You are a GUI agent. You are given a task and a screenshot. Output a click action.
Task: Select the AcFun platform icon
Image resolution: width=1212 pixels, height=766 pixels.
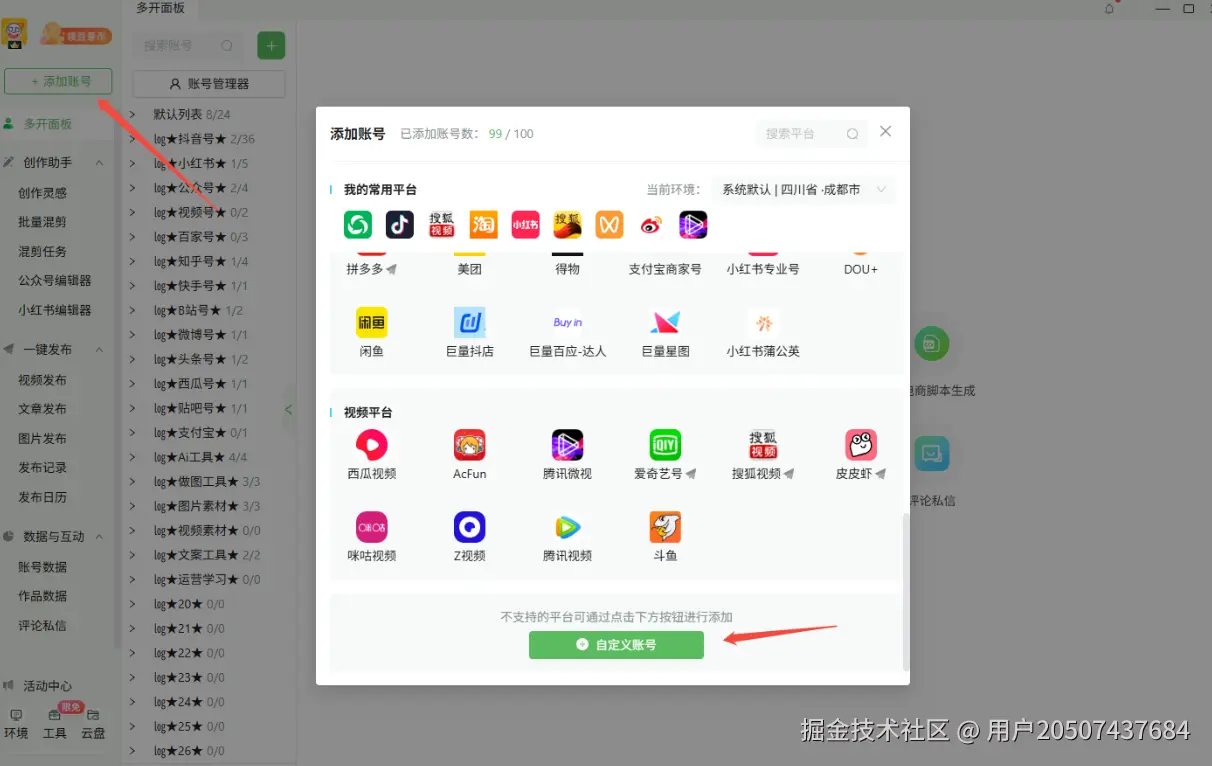tap(469, 445)
